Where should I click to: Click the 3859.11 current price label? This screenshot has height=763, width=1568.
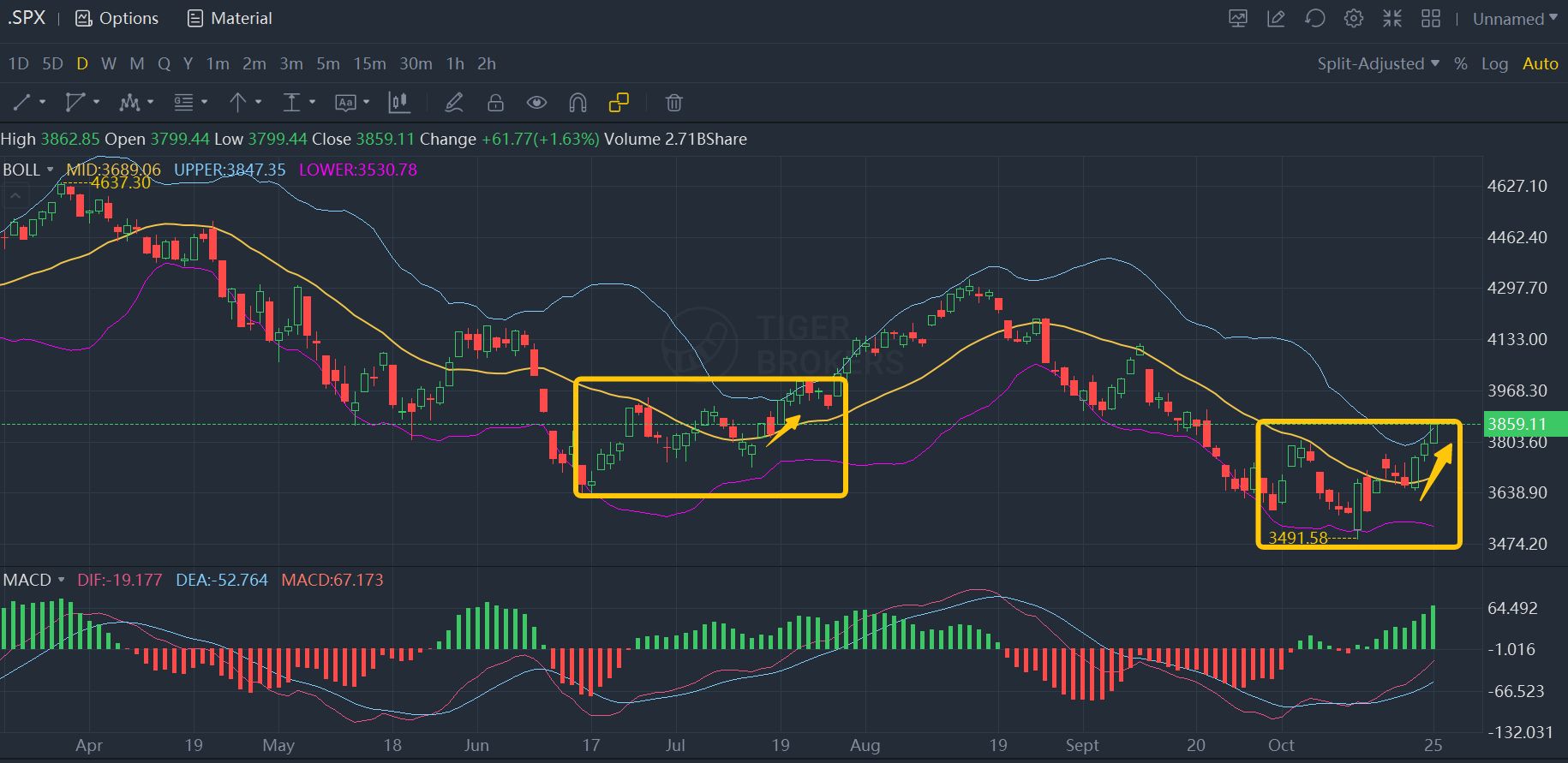pos(1517,424)
